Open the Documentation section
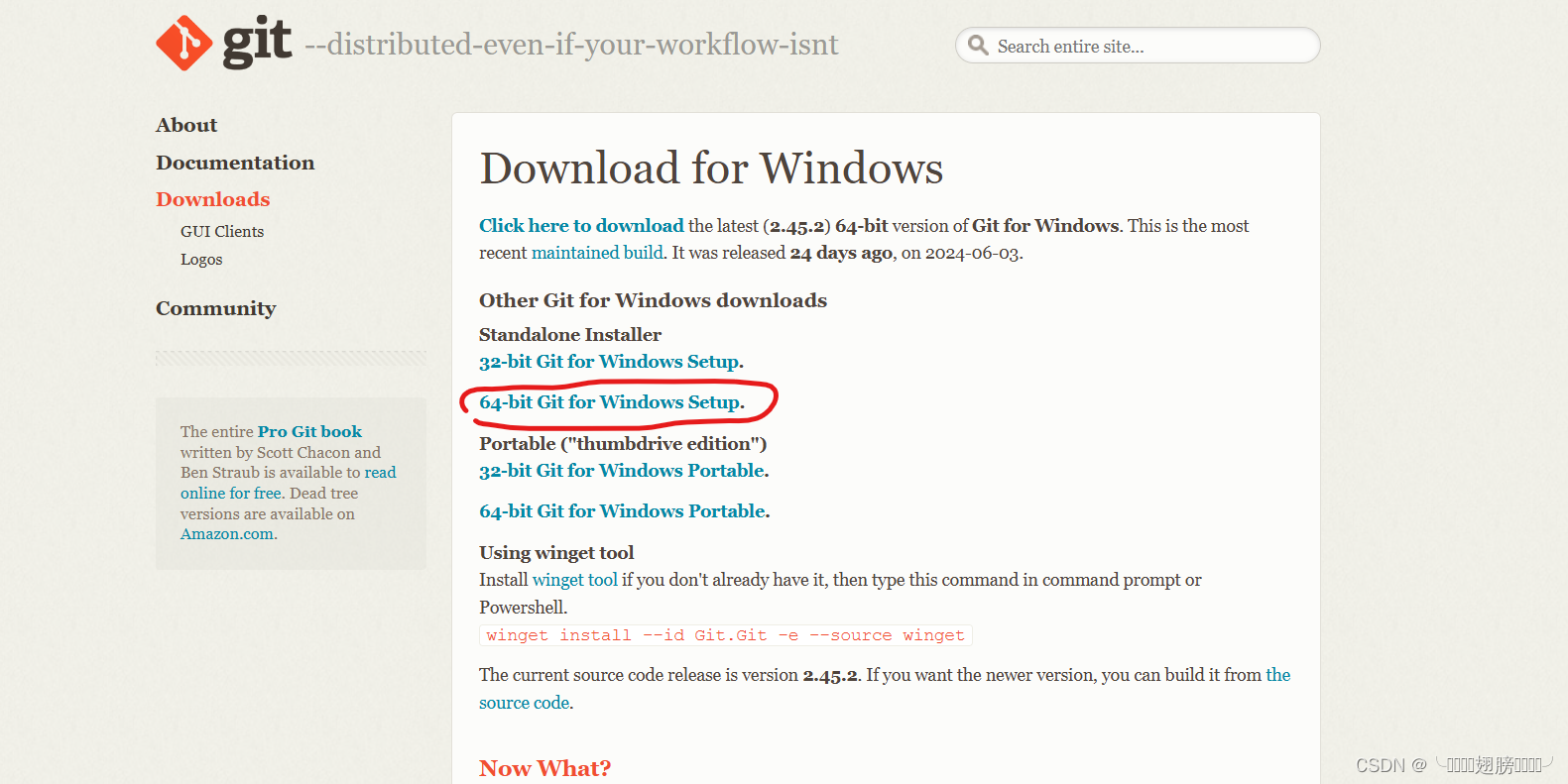 click(235, 163)
